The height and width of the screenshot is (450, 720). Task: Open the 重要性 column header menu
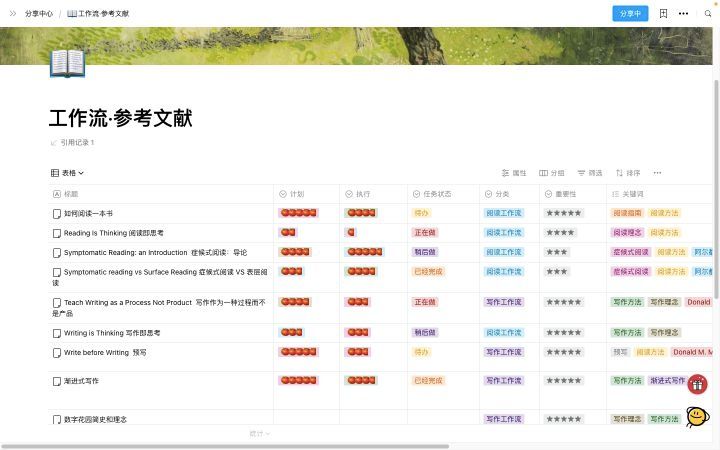(573, 194)
